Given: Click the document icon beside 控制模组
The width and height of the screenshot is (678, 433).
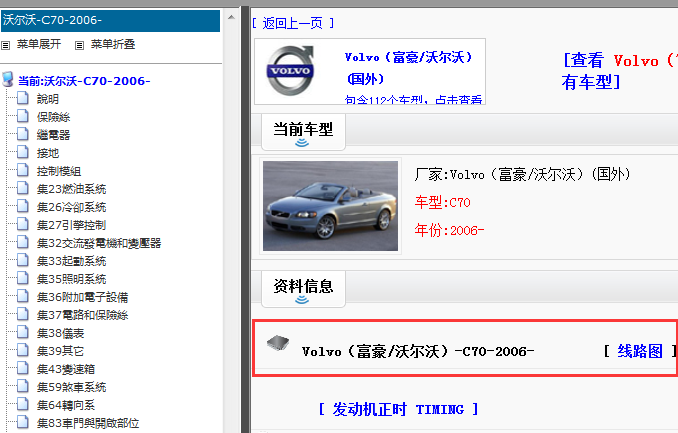Looking at the screenshot, I should pos(23,170).
